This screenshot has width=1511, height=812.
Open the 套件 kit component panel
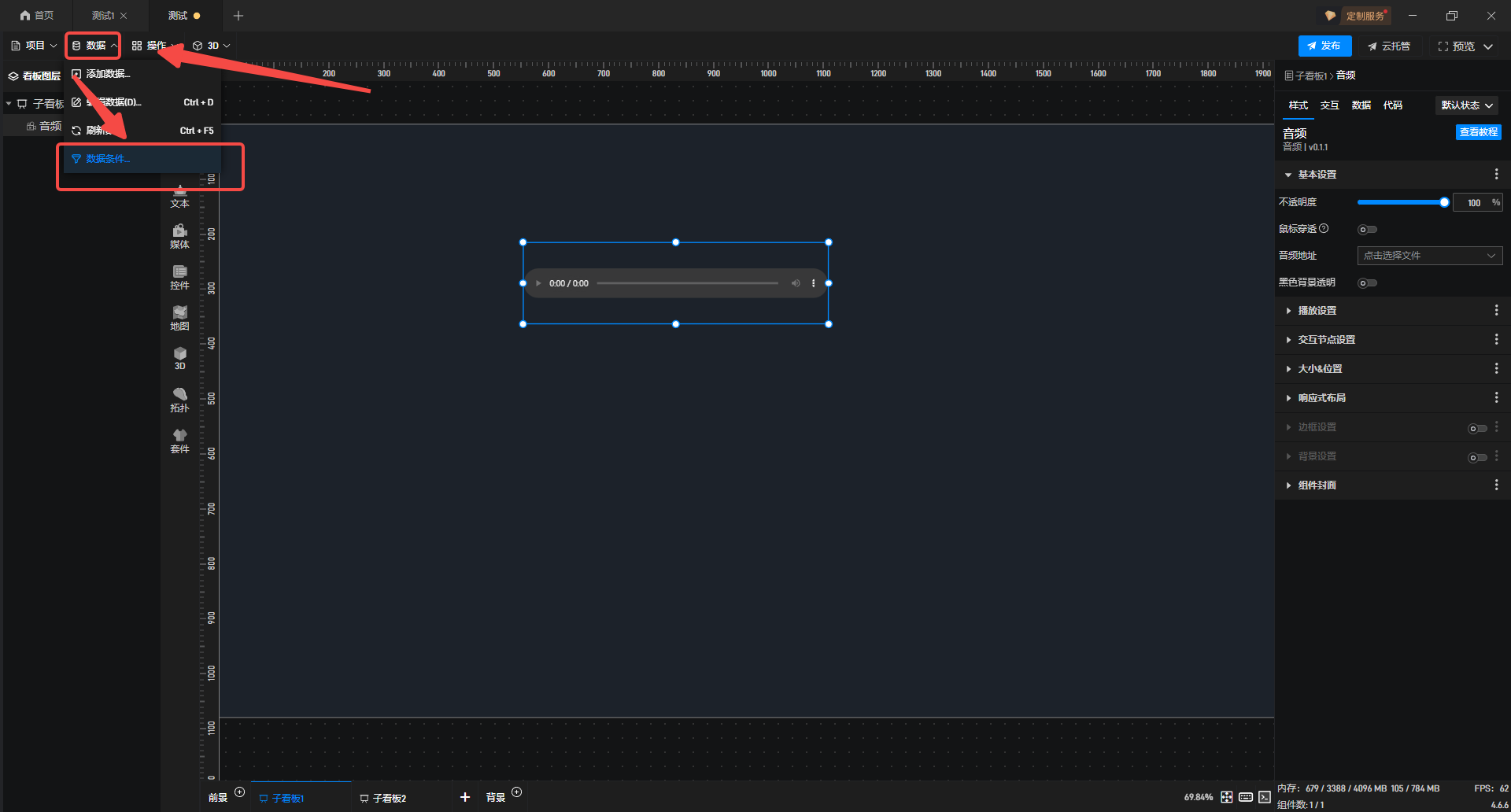pyautogui.click(x=179, y=441)
